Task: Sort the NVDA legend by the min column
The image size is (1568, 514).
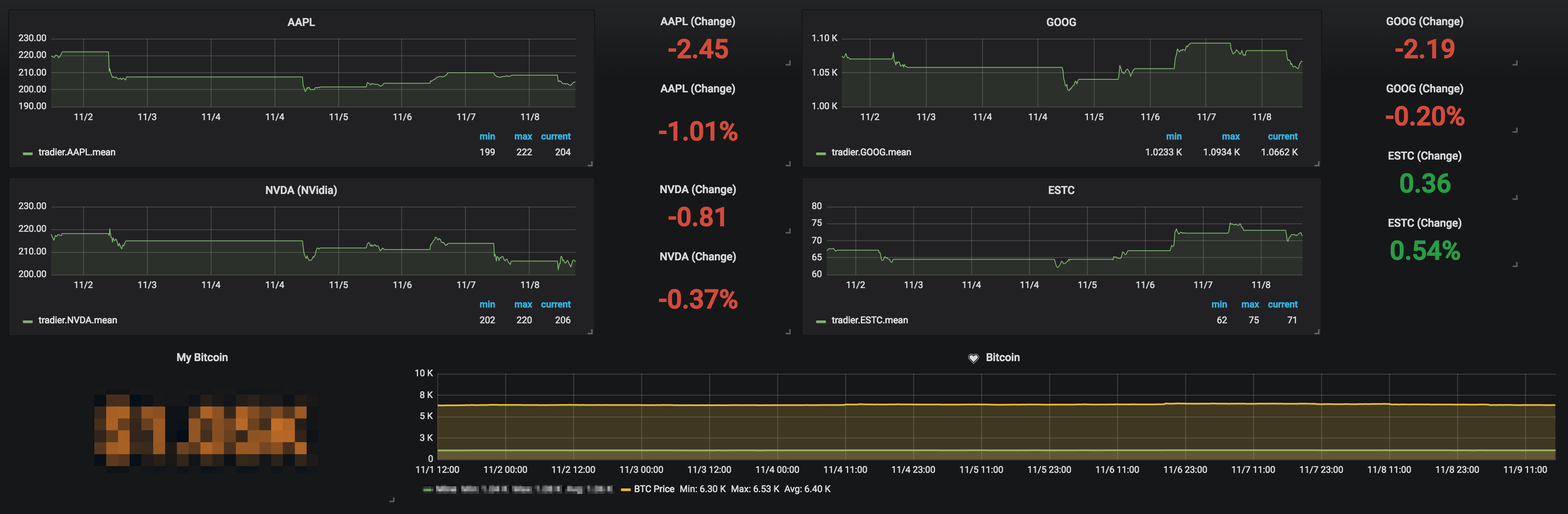Action: [x=487, y=304]
